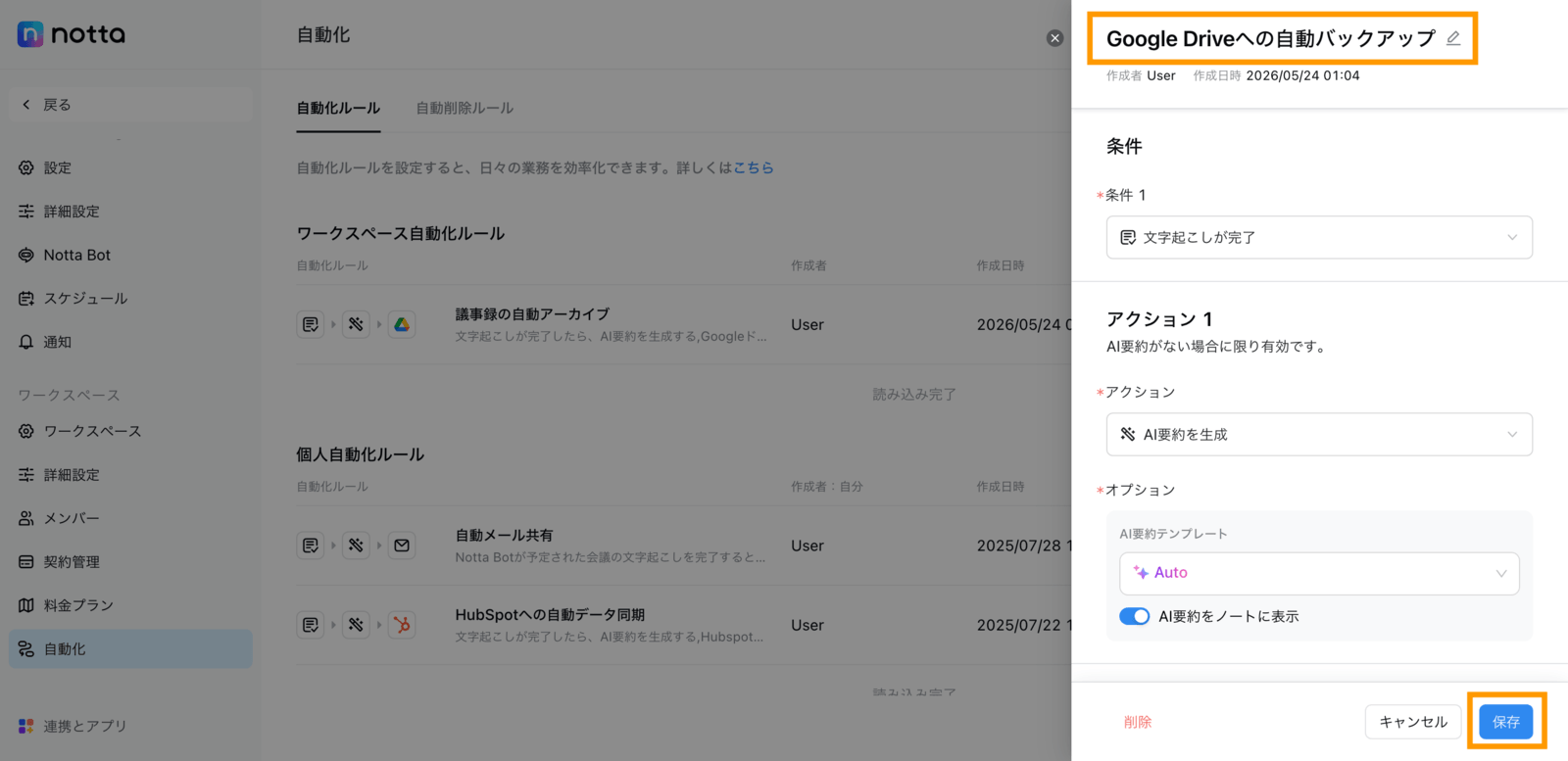
Task: Click the 自動化 workflow icon
Action: pos(26,649)
